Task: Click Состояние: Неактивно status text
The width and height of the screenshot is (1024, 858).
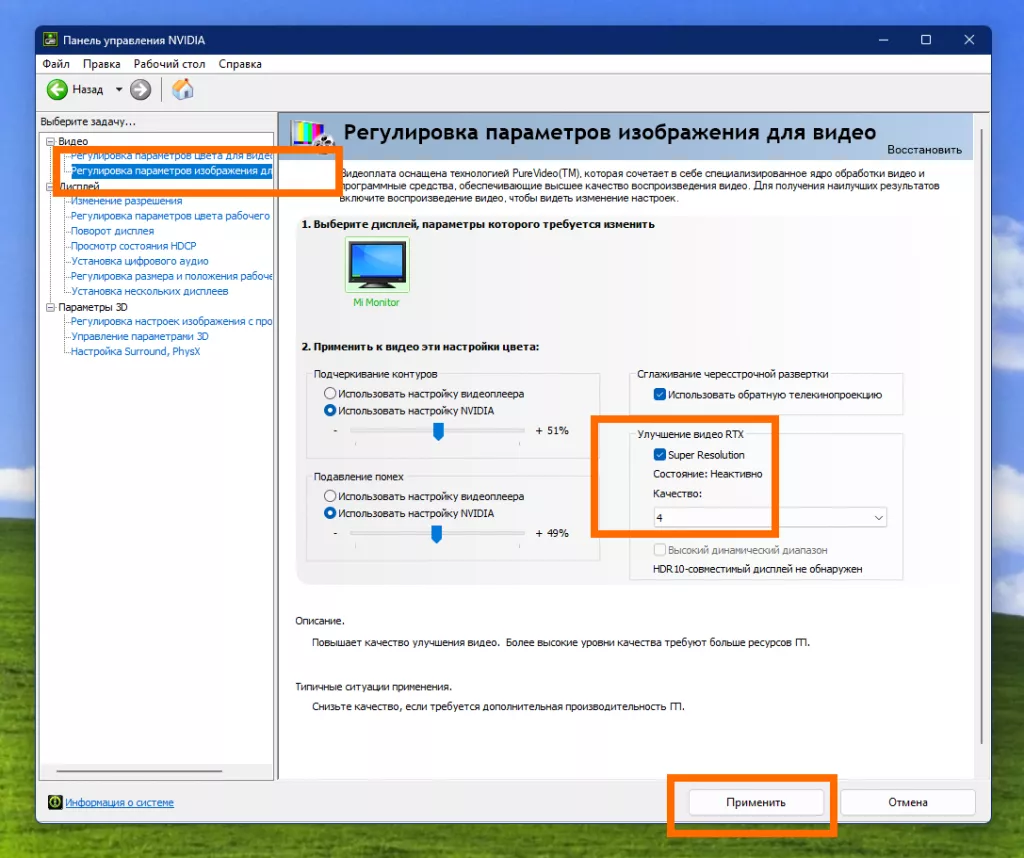Action: point(707,474)
